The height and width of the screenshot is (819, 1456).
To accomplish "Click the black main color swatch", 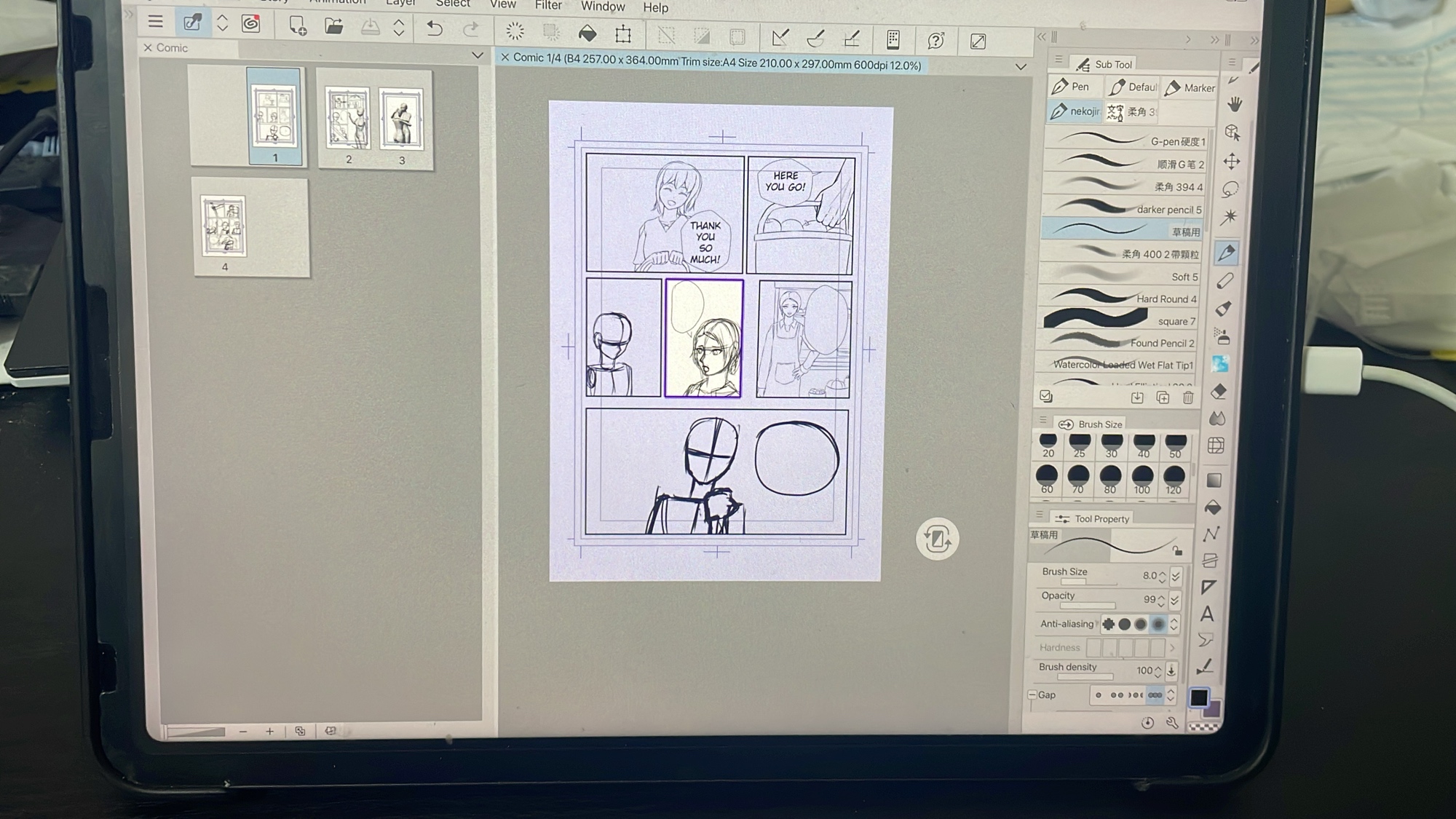I will (1198, 697).
